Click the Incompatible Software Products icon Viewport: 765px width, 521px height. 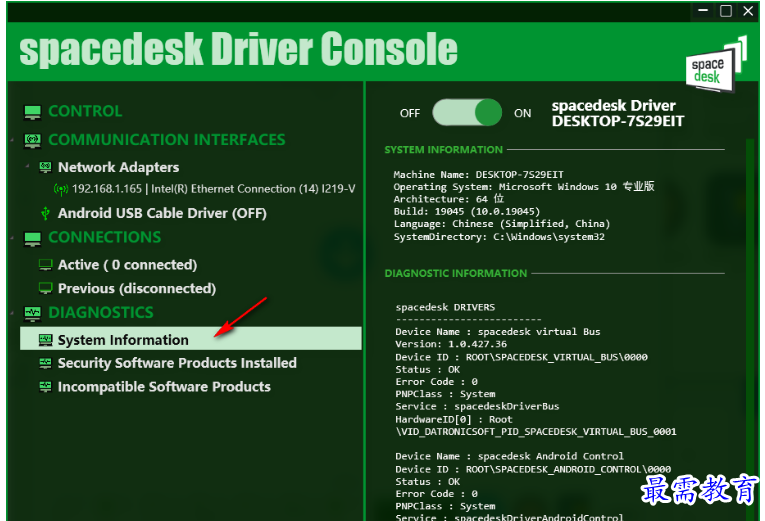[x=45, y=387]
